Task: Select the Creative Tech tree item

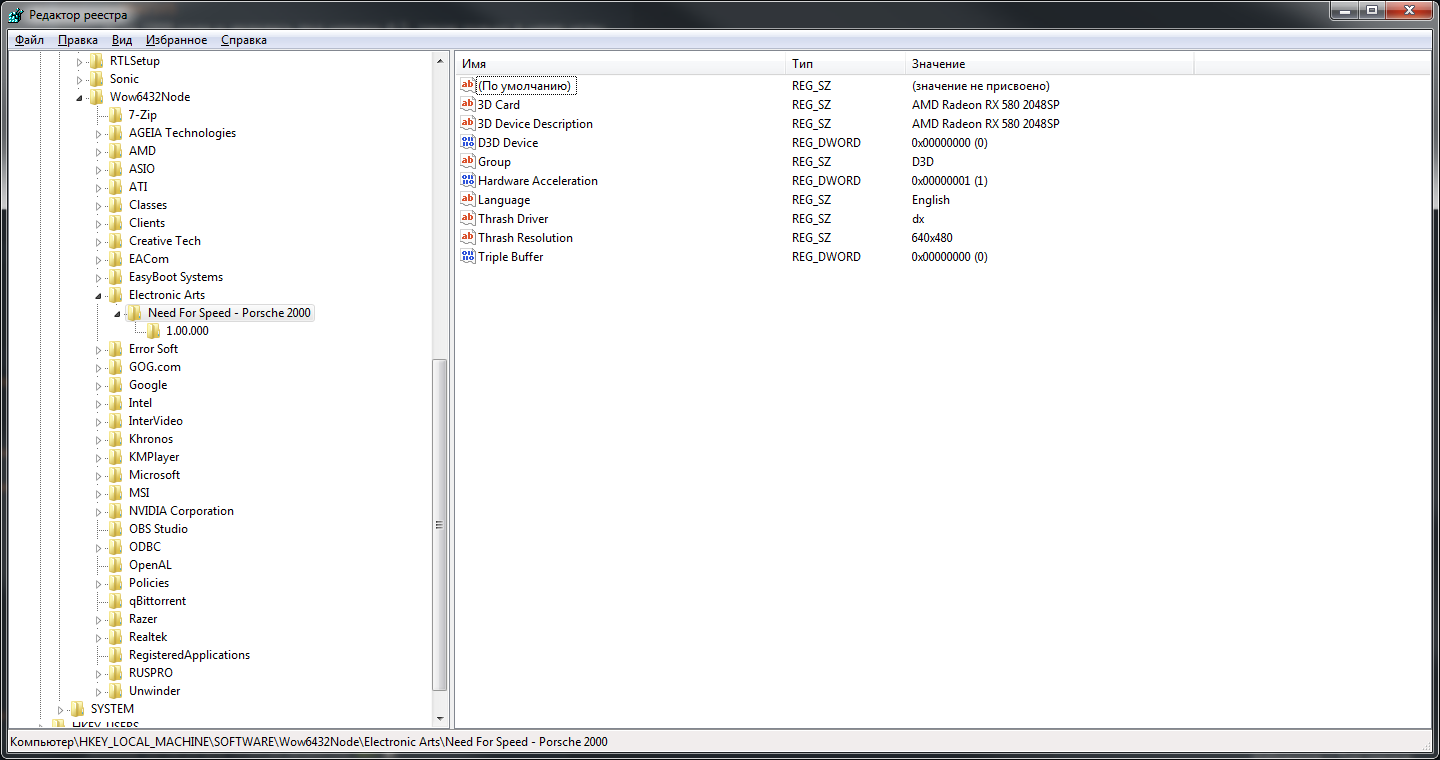Action: click(x=164, y=241)
